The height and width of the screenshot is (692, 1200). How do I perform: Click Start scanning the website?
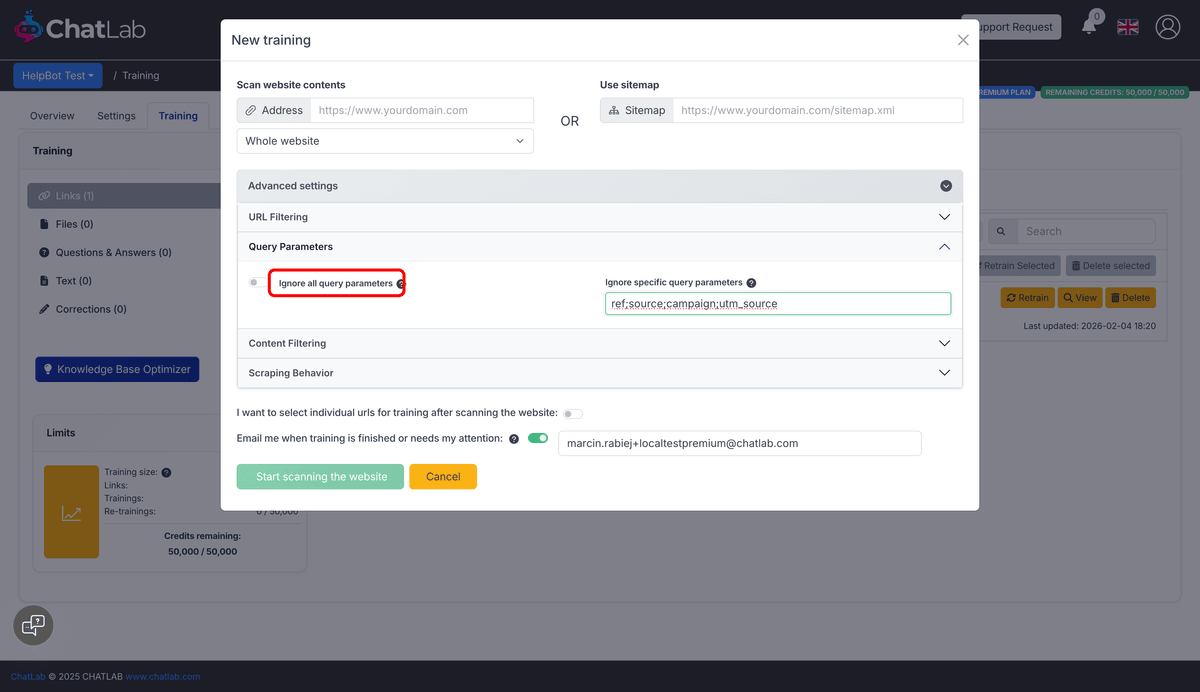click(320, 476)
